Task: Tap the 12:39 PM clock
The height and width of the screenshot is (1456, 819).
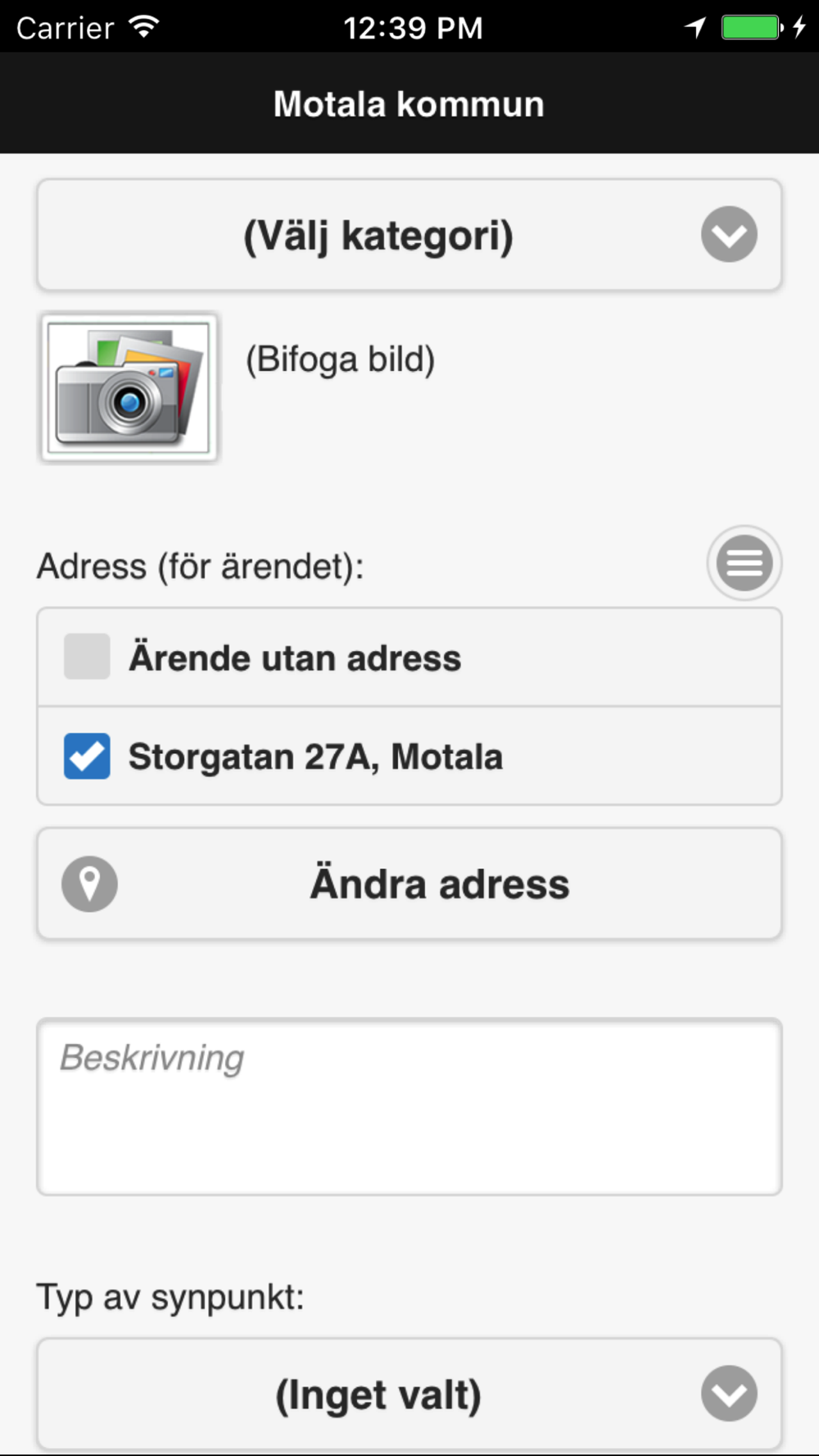Action: (413, 28)
